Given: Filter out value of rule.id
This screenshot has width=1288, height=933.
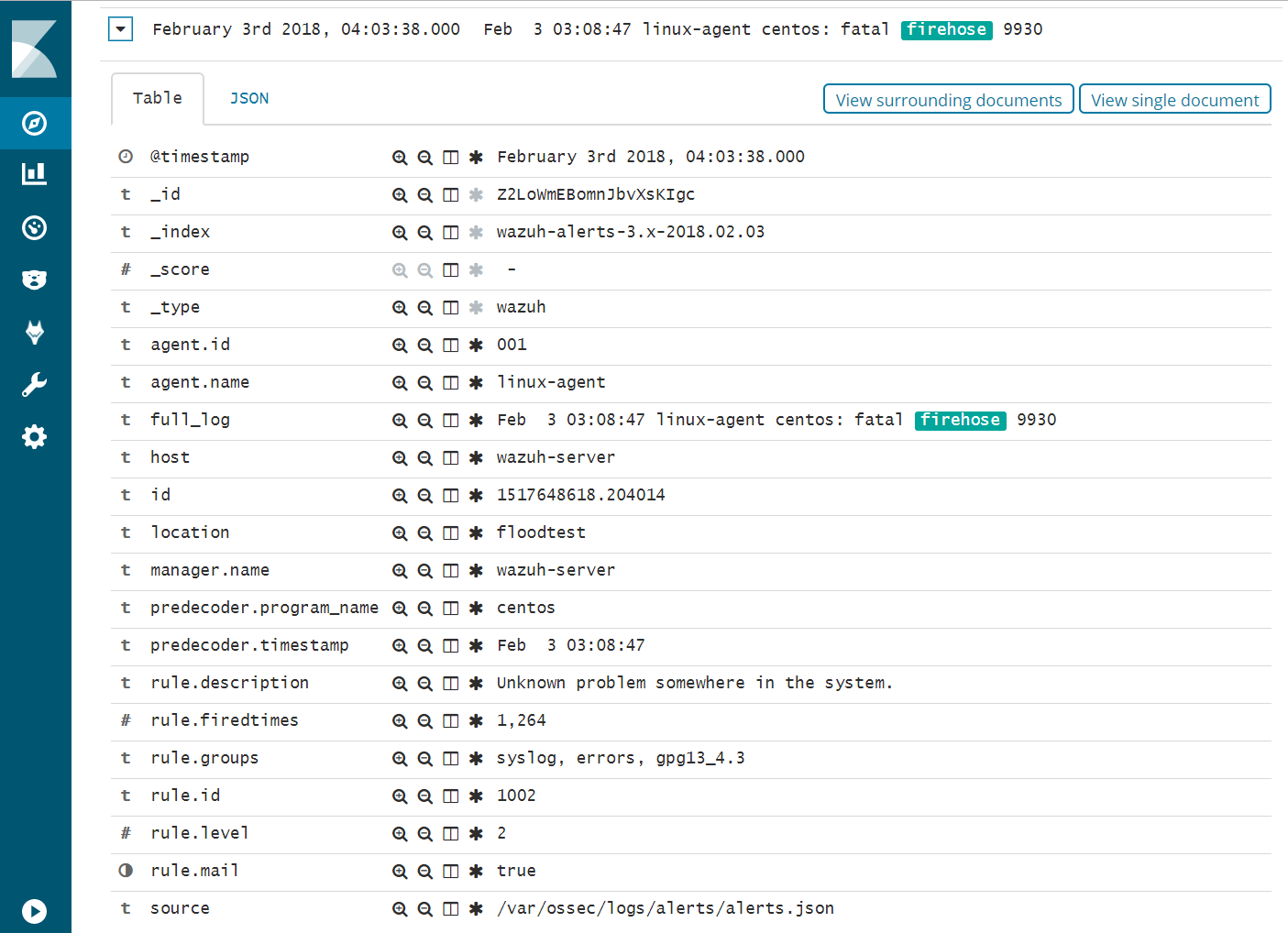Looking at the screenshot, I should [x=425, y=796].
